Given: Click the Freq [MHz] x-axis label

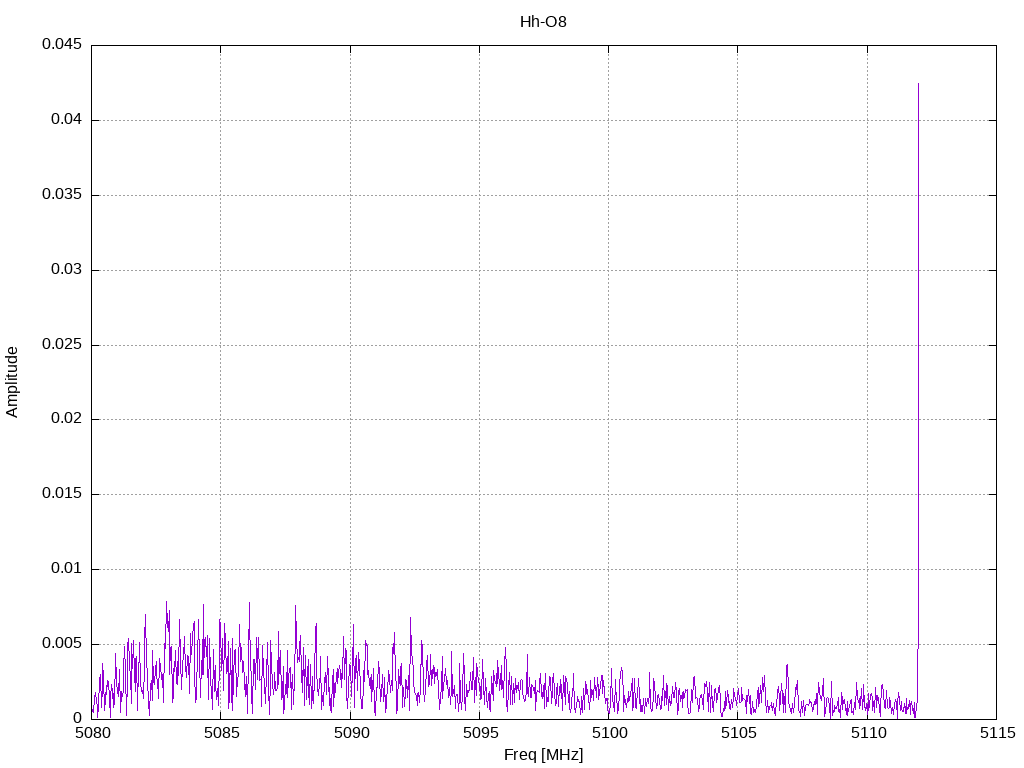Looking at the screenshot, I should 543,755.
